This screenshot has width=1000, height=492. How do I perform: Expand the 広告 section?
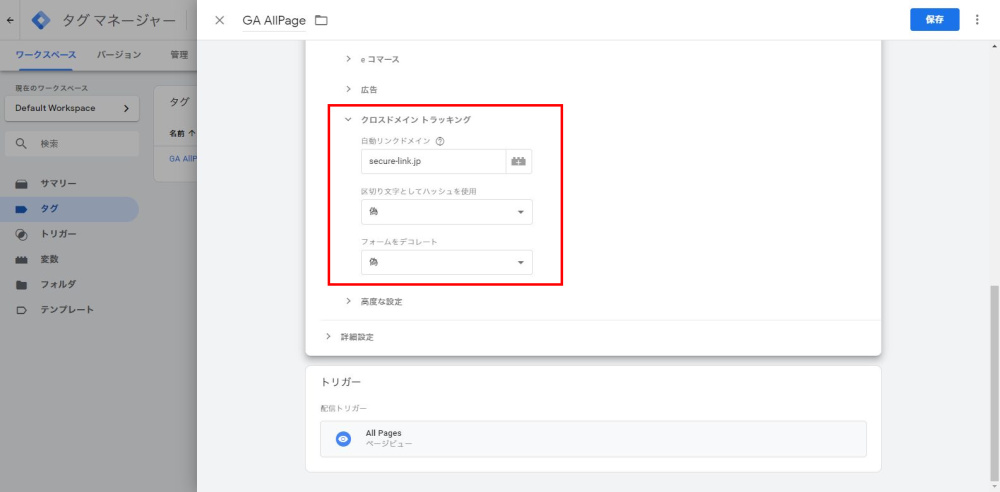(348, 89)
